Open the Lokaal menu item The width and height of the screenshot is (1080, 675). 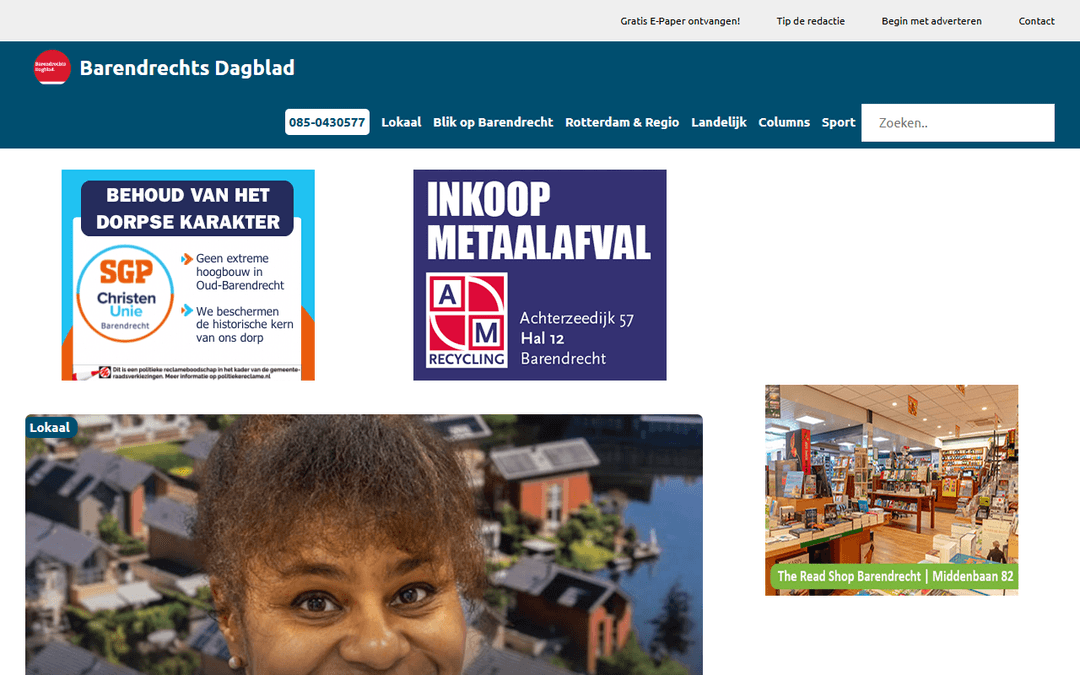(x=401, y=122)
